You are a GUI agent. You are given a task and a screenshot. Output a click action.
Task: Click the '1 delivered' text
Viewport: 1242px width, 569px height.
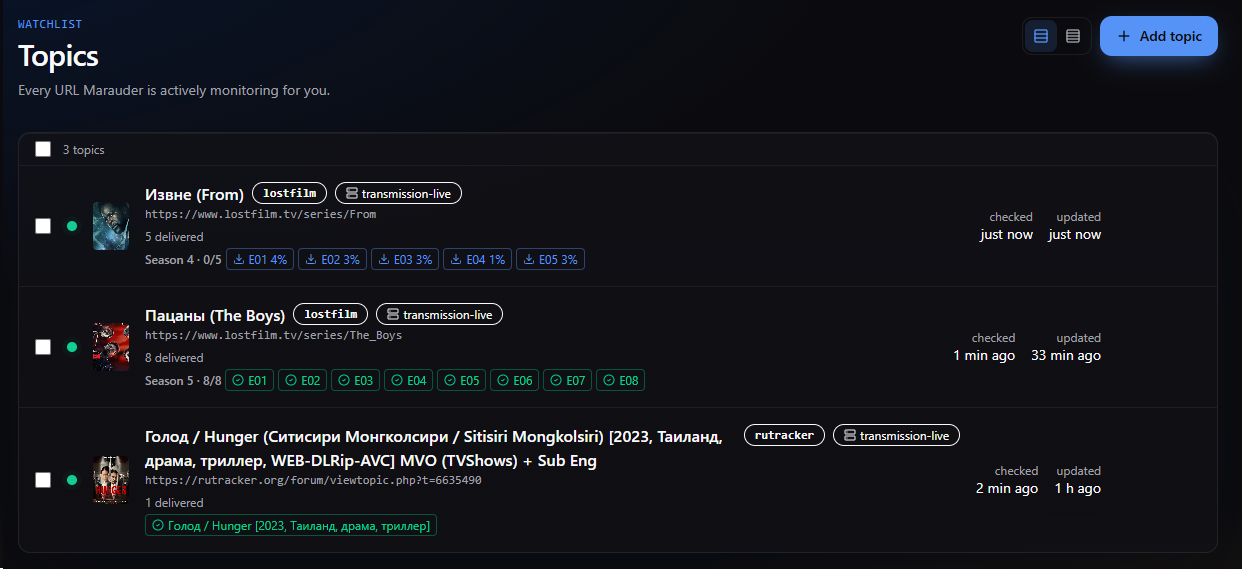[174, 503]
